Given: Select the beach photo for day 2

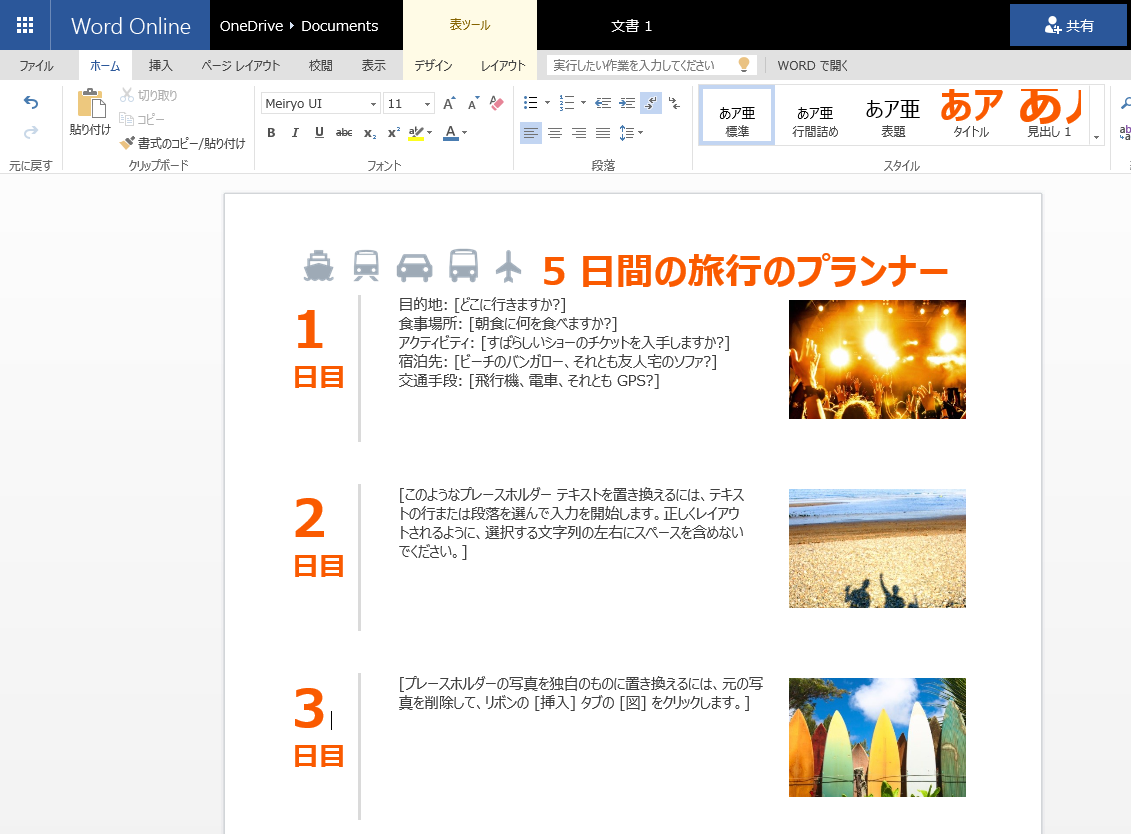Looking at the screenshot, I should (877, 548).
